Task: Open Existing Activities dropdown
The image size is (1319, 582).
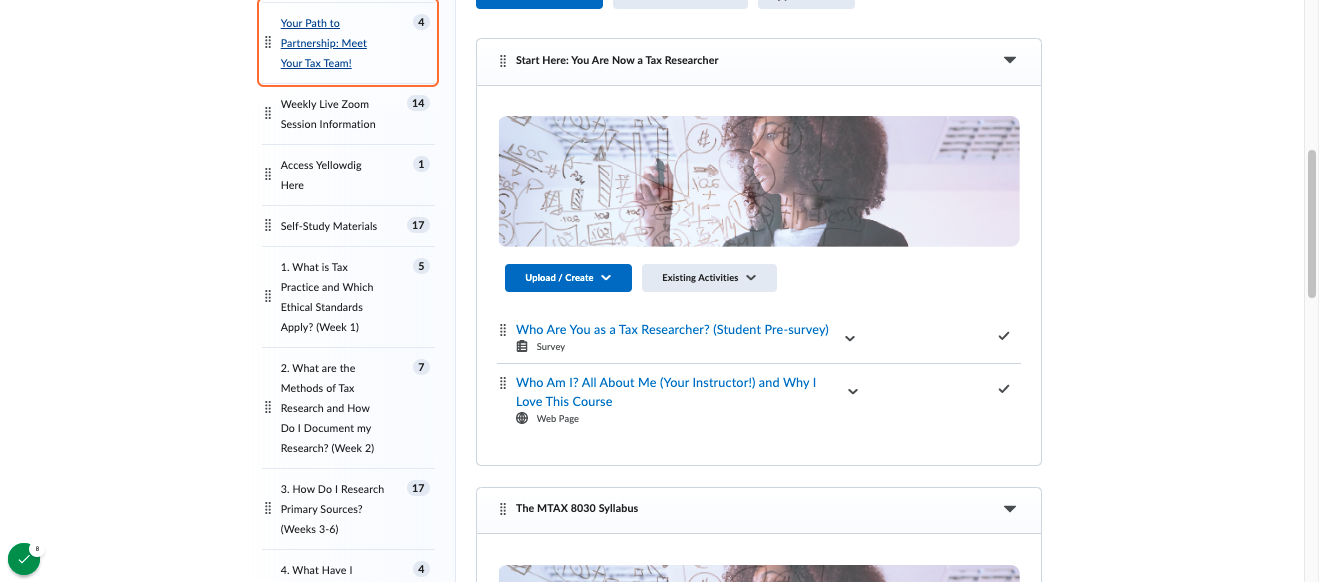Action: [709, 278]
